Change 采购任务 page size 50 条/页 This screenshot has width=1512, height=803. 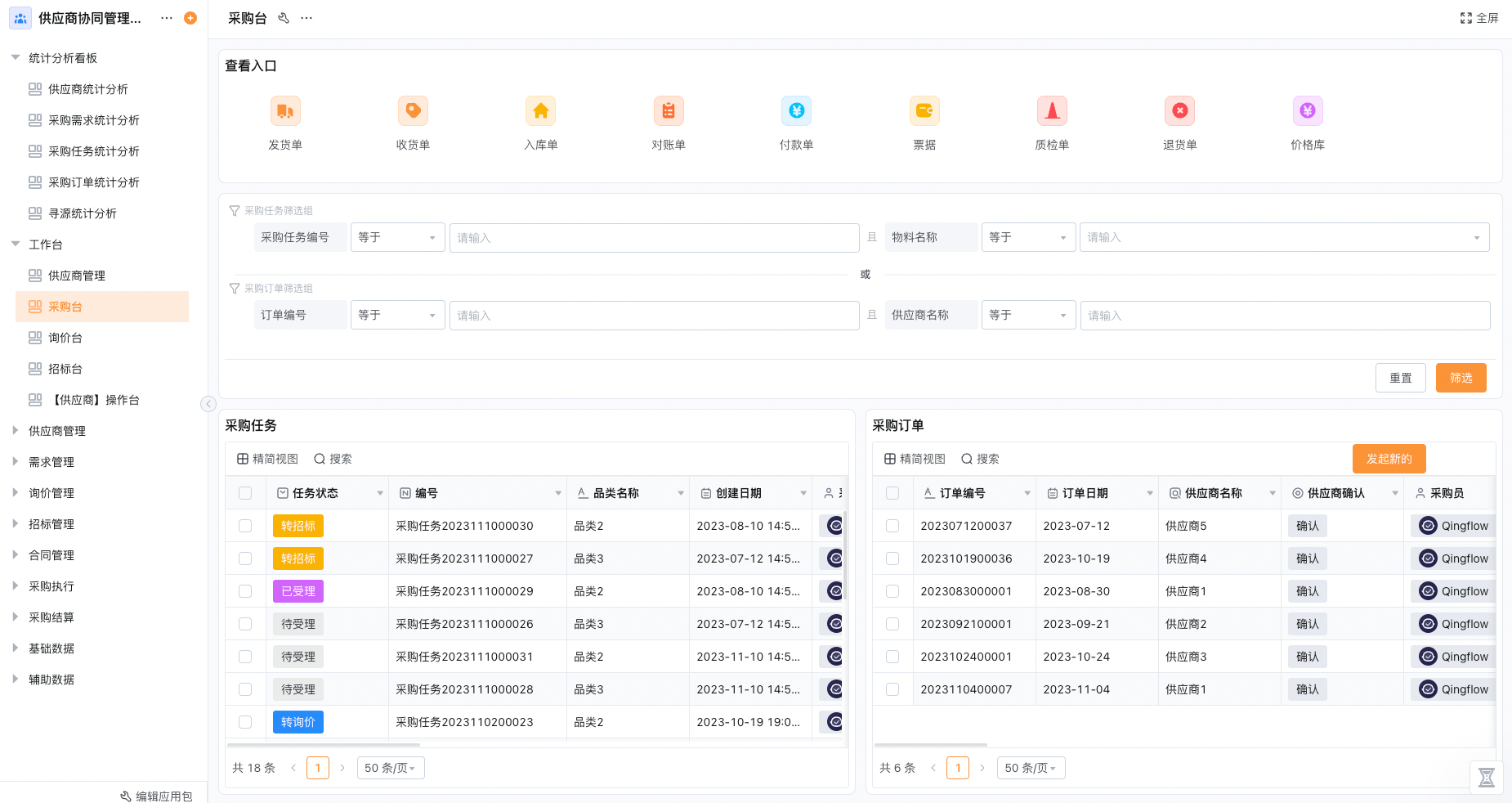(391, 768)
